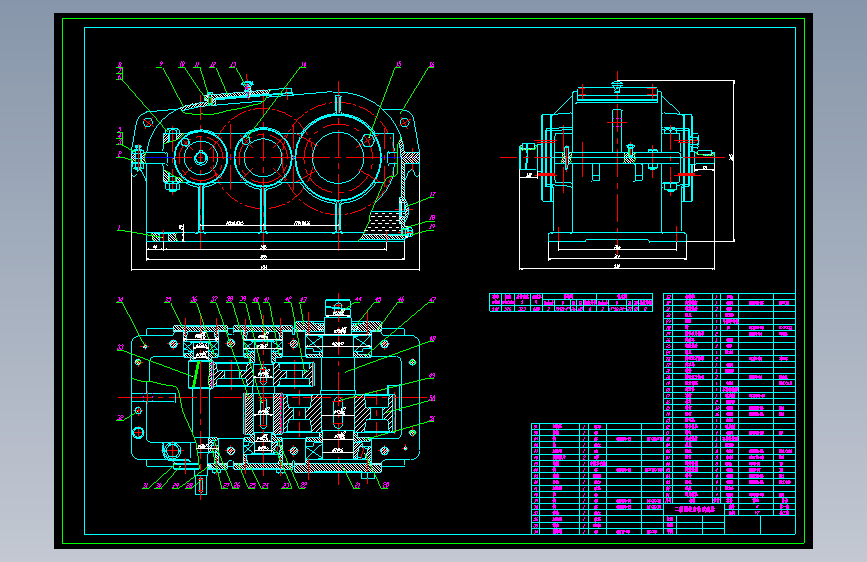Select balloon number 19 near the drain plug
This screenshot has width=867, height=562.
(x=432, y=226)
